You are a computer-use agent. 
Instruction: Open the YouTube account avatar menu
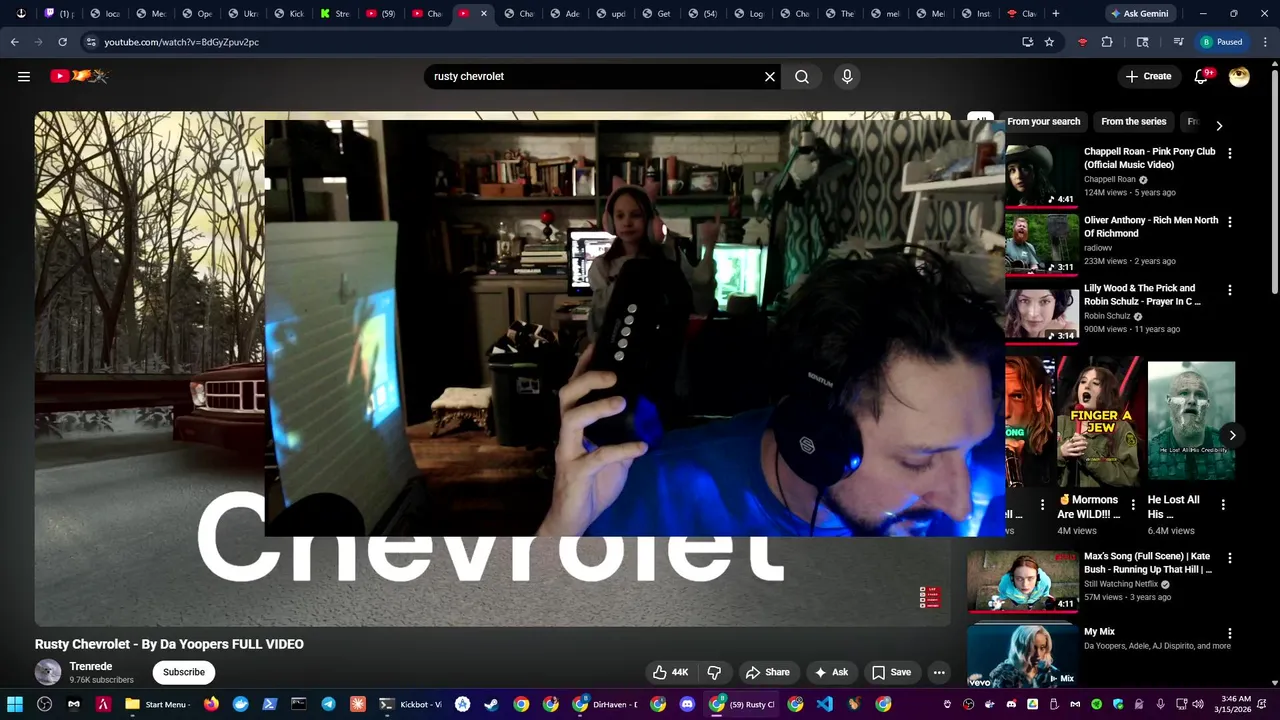click(x=1239, y=76)
